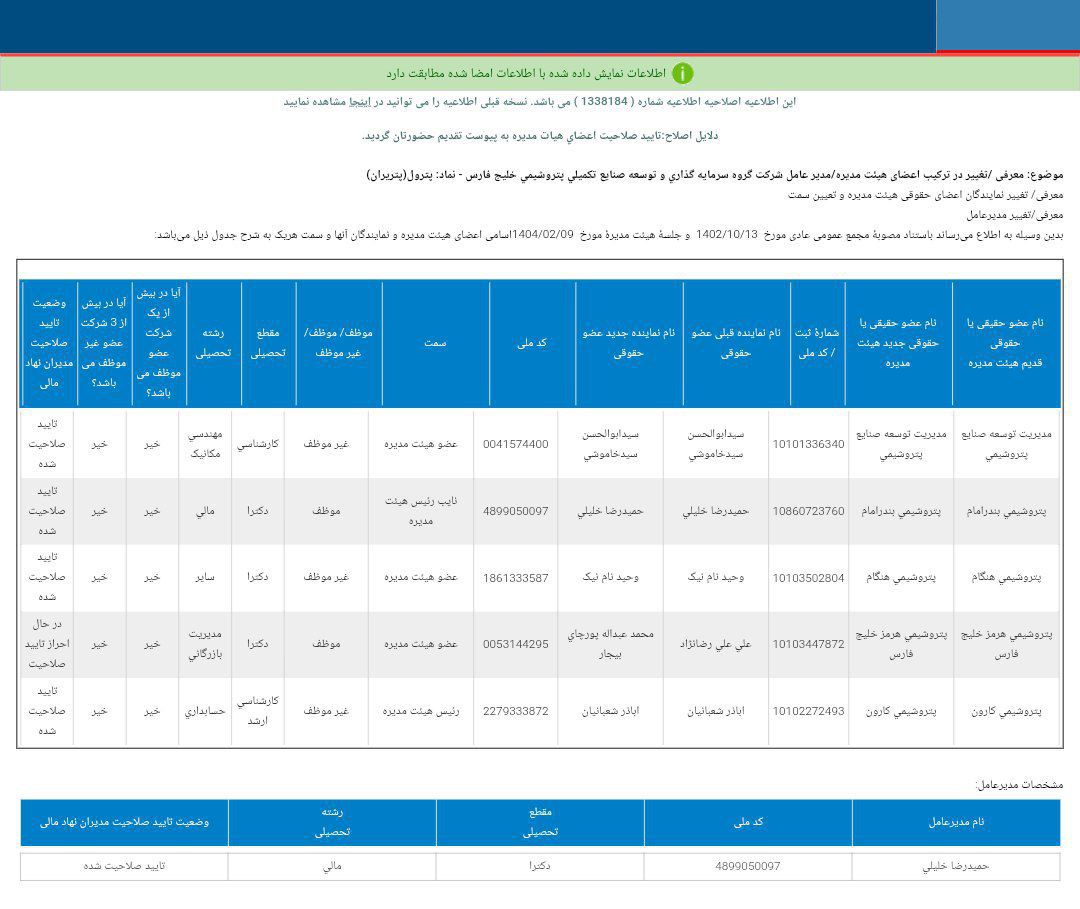Click the 'نایب رئیس هیئت مدیره' position cell
1080x909 pixels.
tap(421, 511)
